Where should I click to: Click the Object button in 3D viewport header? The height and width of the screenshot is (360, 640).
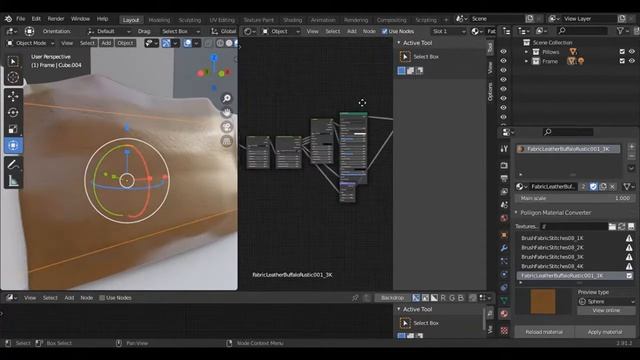125,43
